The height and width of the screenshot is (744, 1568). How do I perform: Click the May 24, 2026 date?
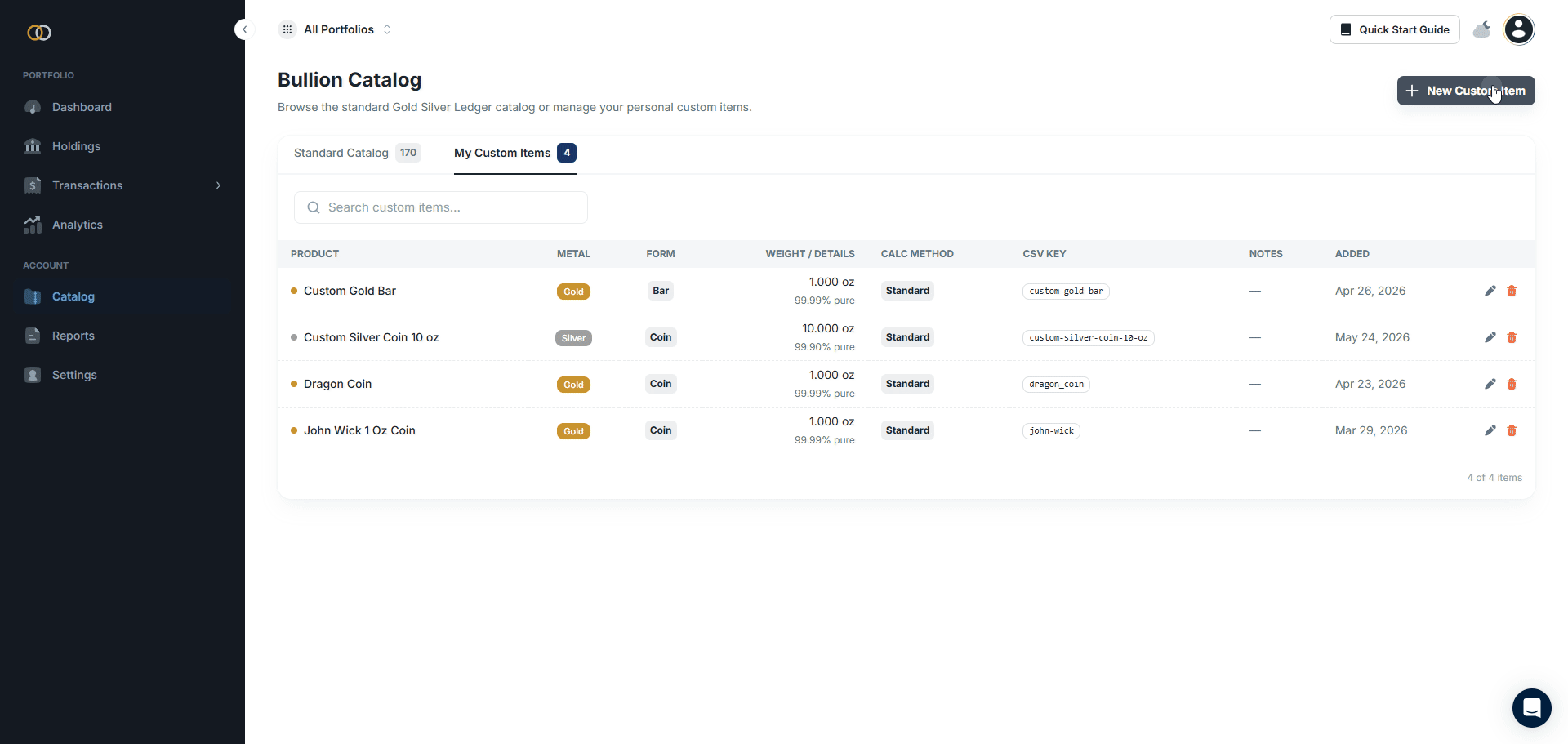pos(1372,337)
